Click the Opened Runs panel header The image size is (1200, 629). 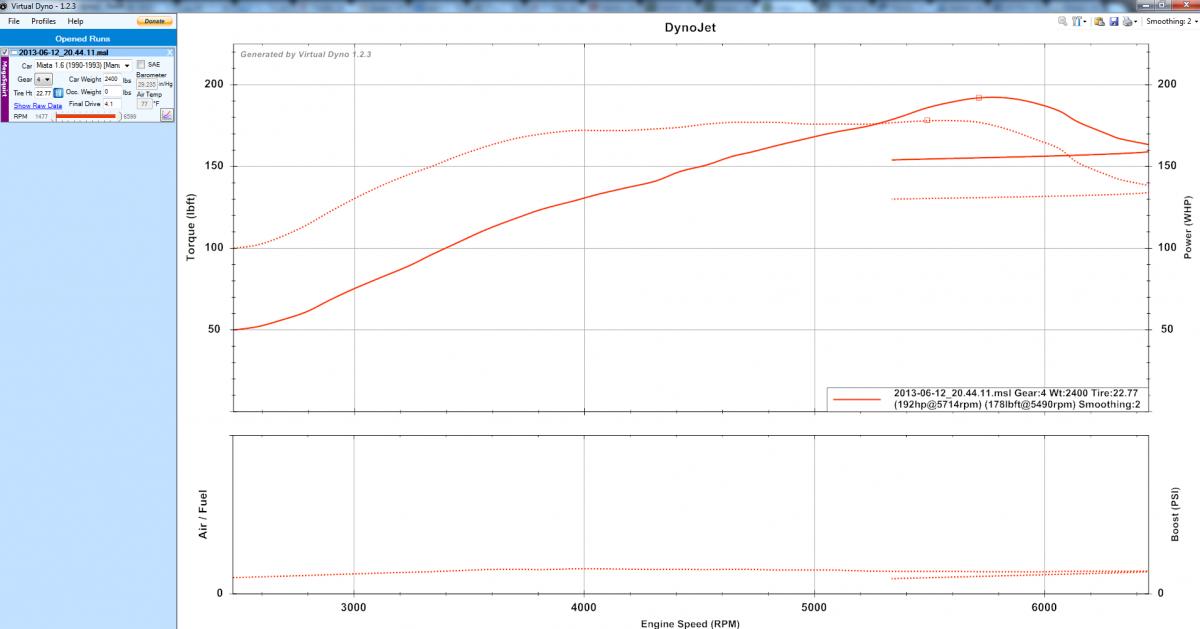(89, 38)
